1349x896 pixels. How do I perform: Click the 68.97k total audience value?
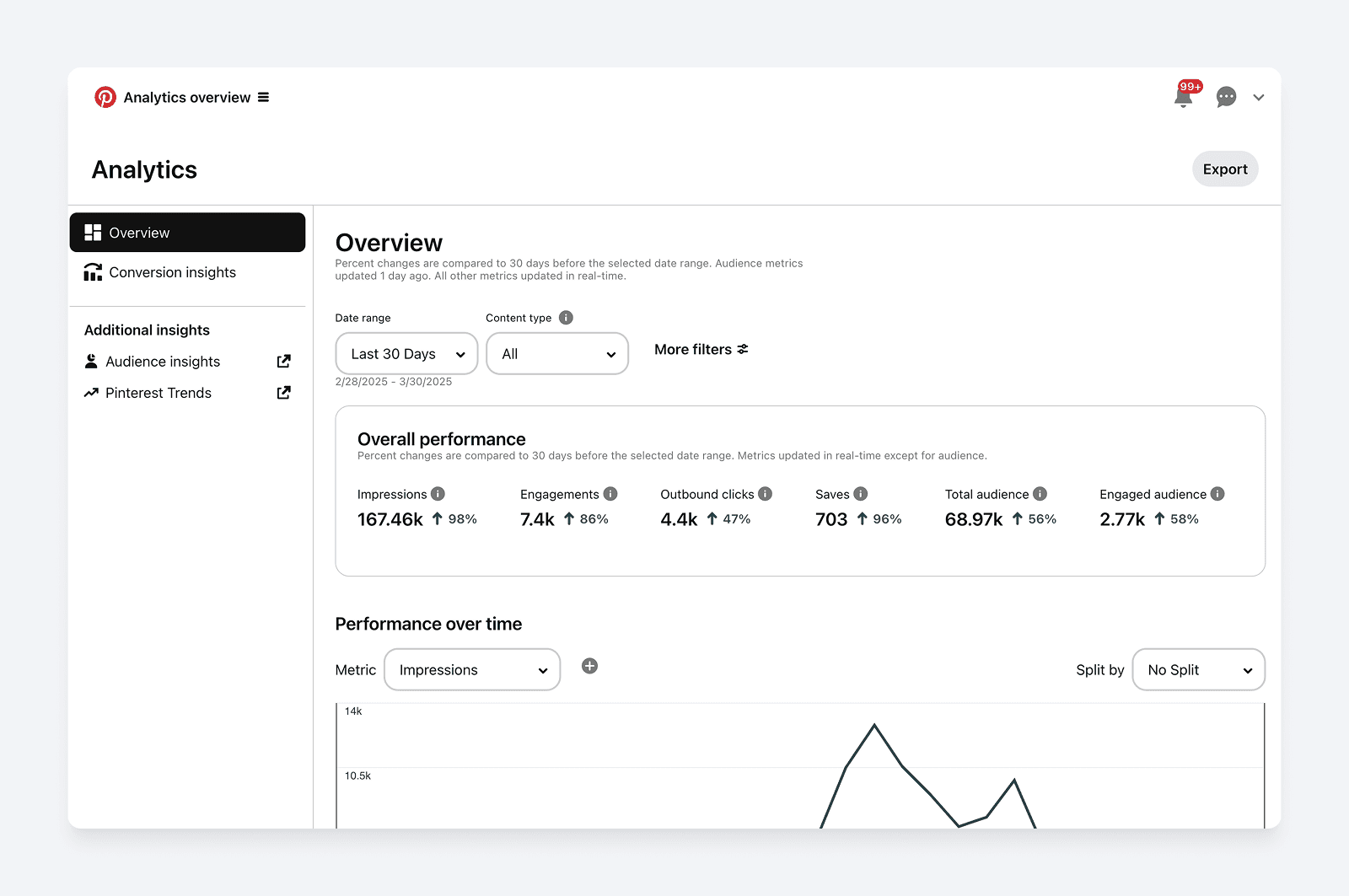pos(974,519)
